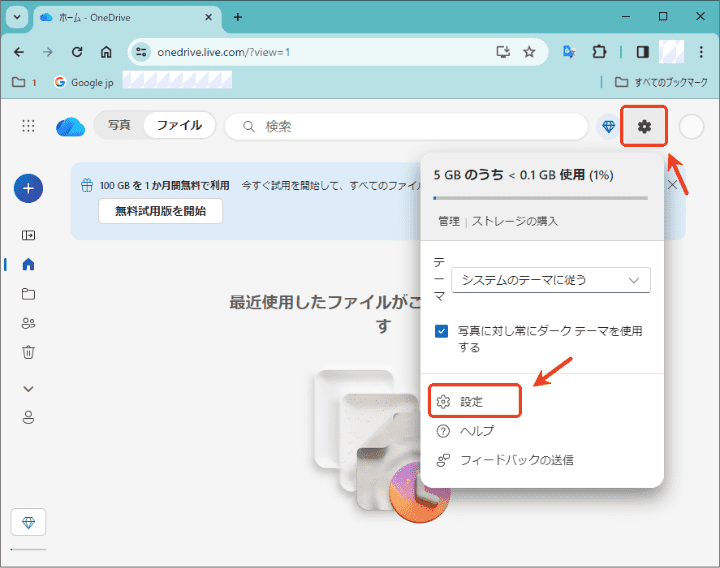Open My Files folder icon in sidebar

tap(28, 294)
